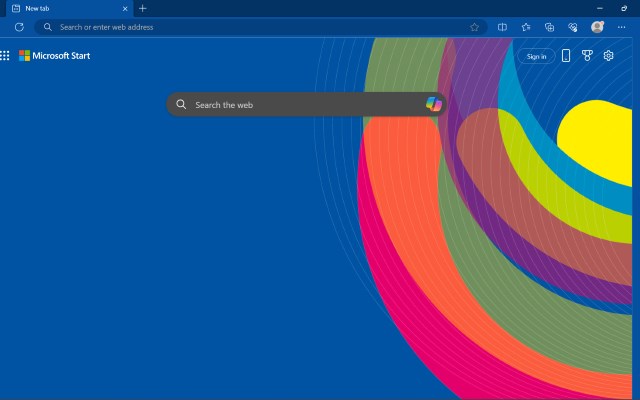Refresh the page with the reload icon

19,27
